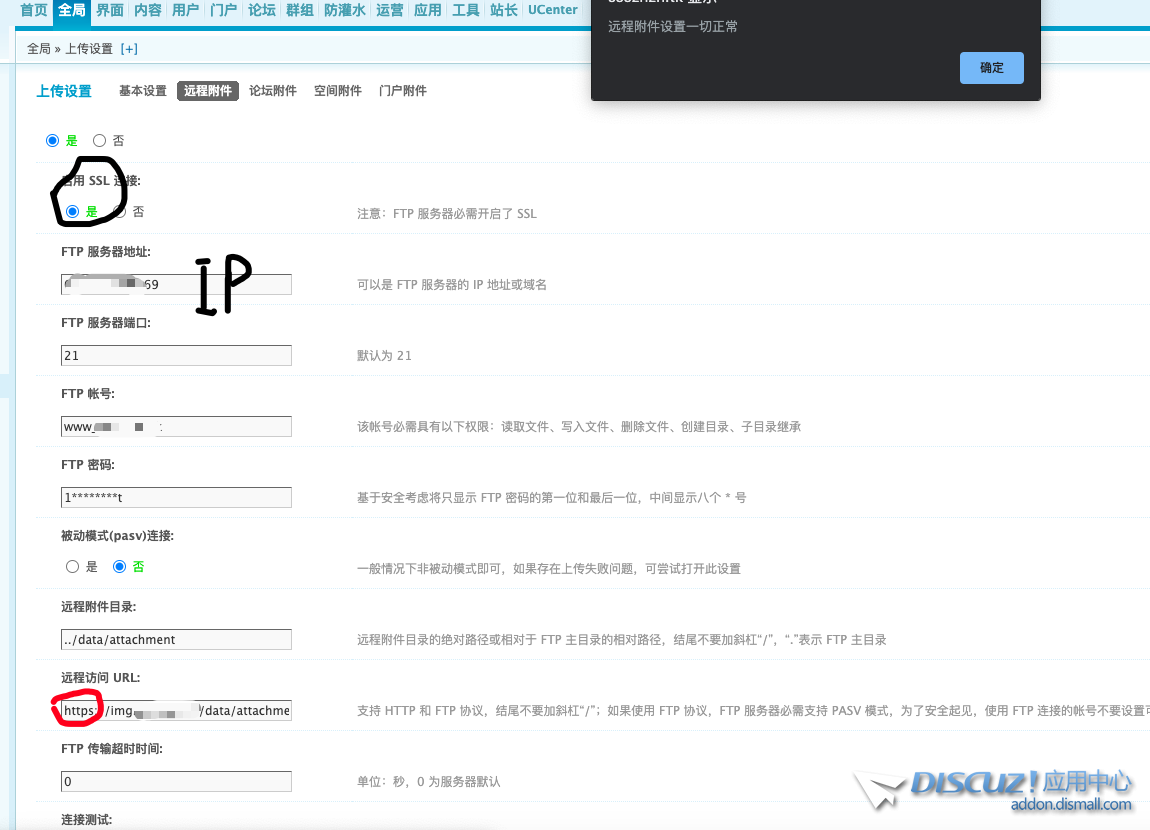Viewport: 1150px width, 830px height.
Task: Open the 首页 top navigation menu
Action: pos(34,10)
